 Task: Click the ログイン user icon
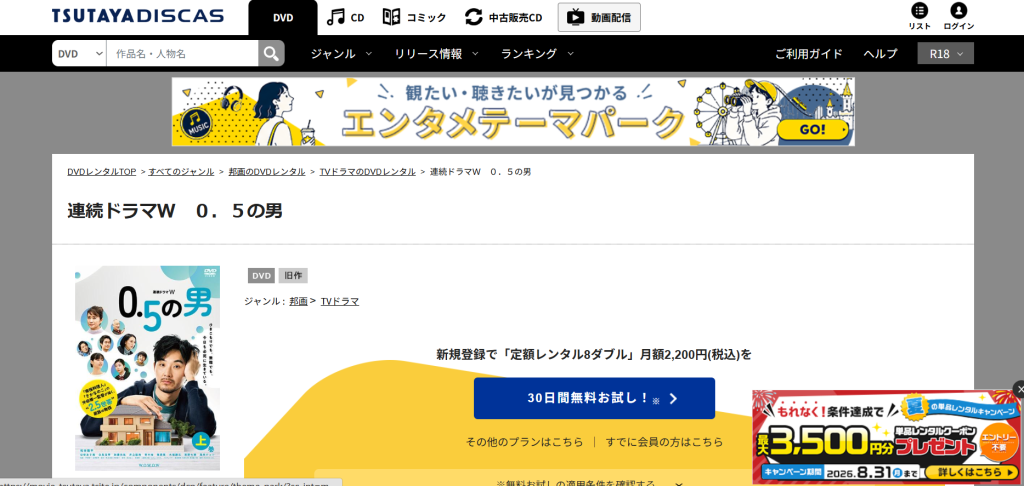[x=959, y=17]
